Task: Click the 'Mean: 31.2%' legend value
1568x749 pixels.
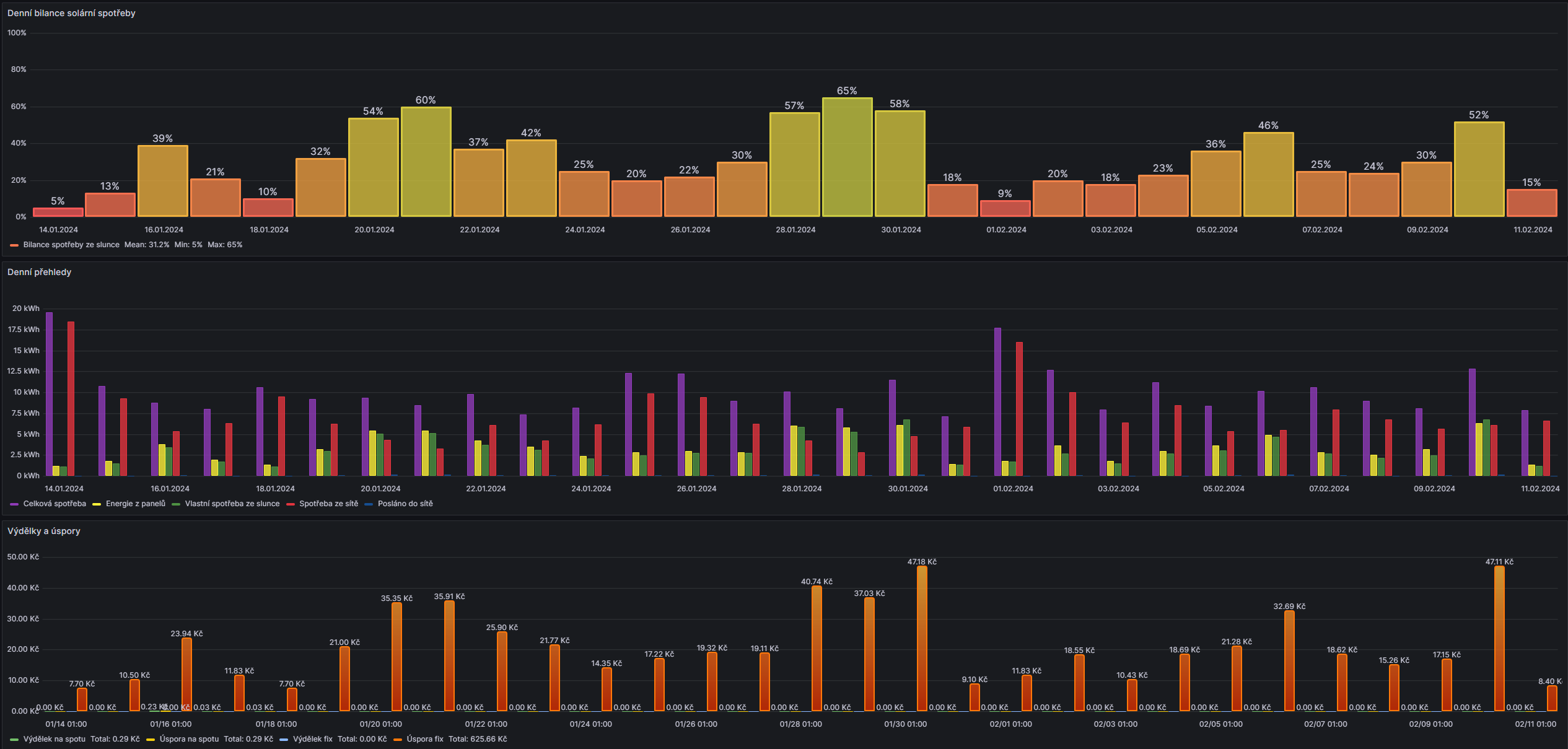Action: 146,245
